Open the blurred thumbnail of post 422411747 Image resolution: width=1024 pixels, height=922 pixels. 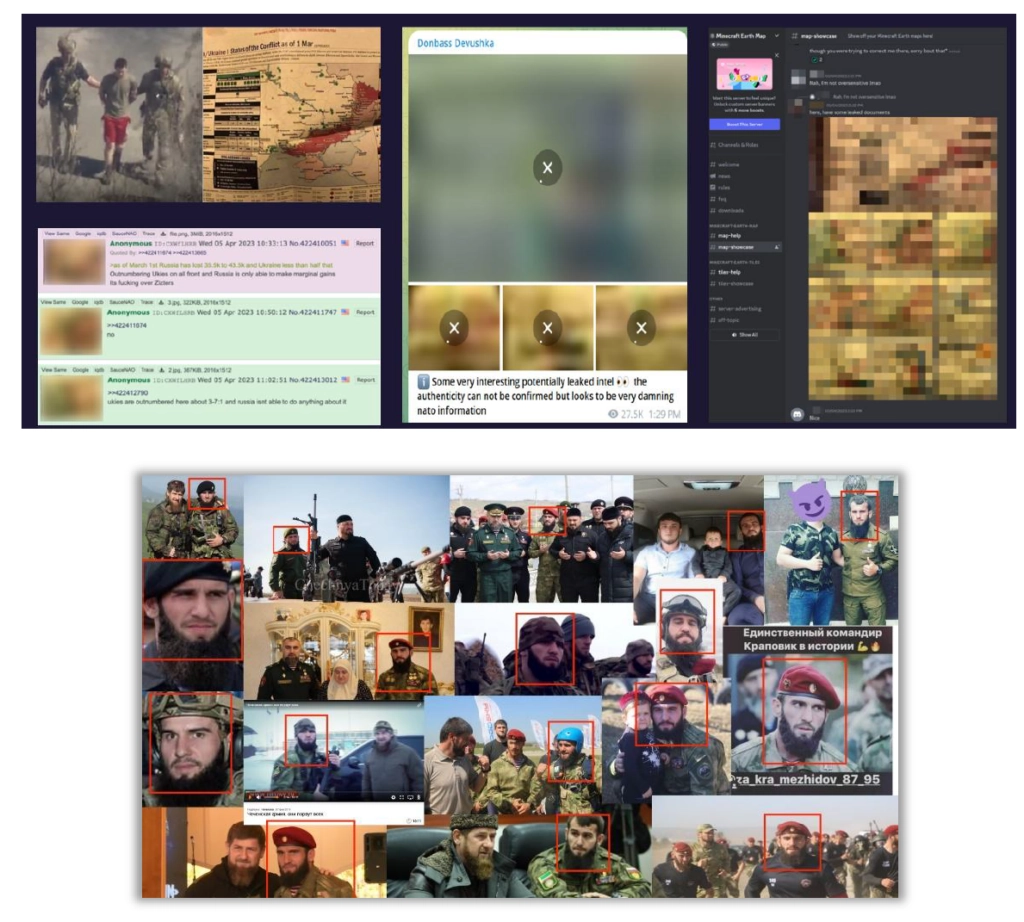click(x=71, y=330)
